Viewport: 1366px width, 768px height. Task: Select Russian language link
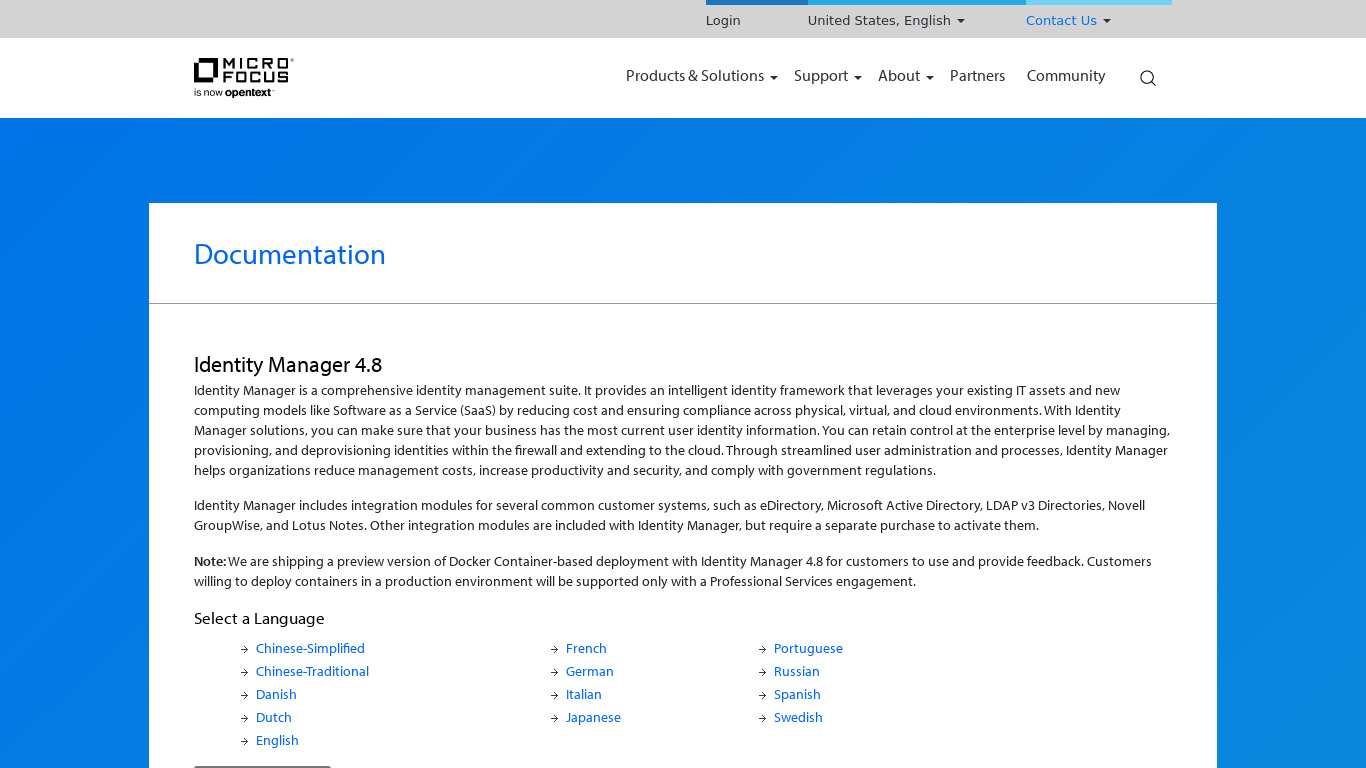[797, 672]
